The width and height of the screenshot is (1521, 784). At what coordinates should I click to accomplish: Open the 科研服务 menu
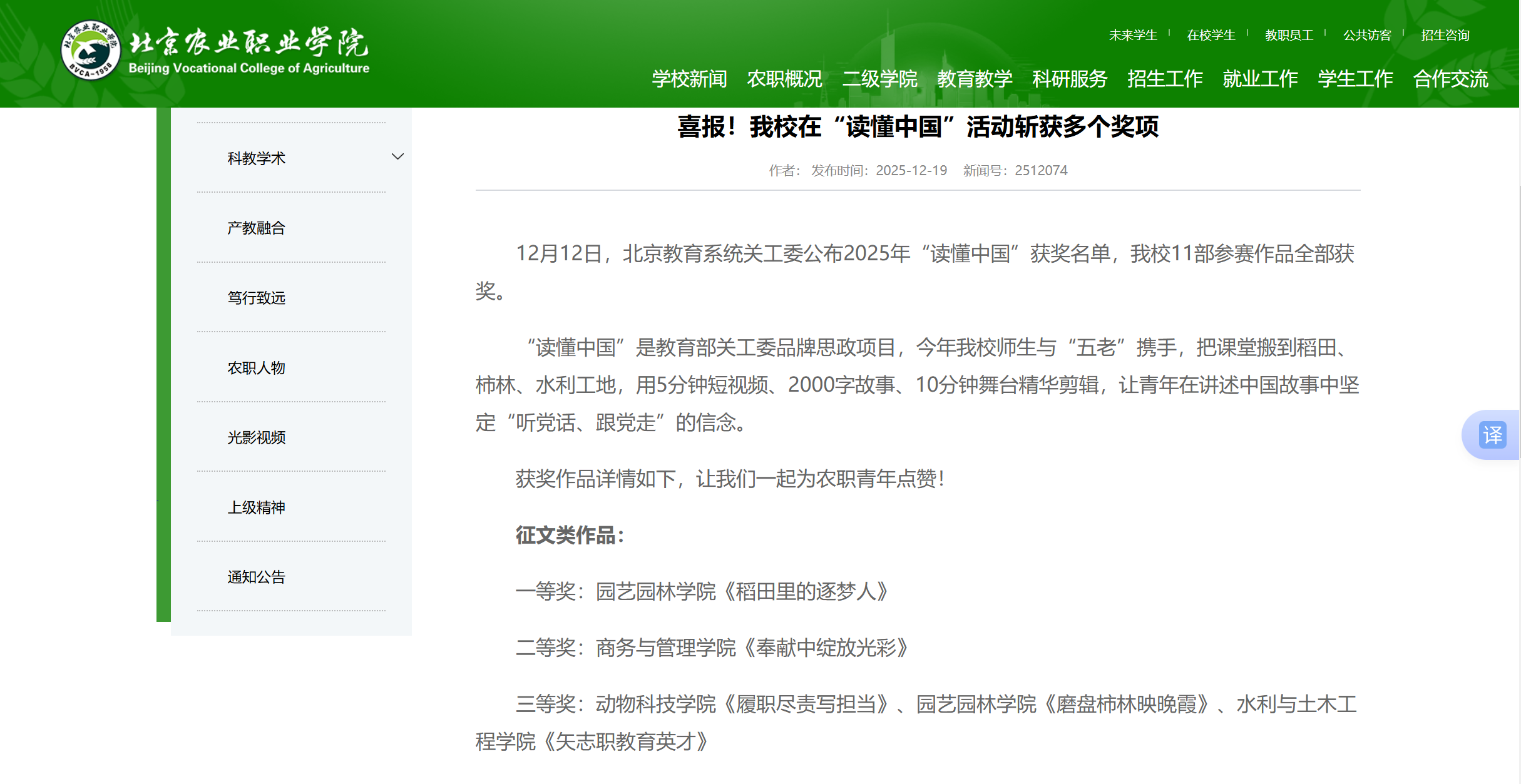[1068, 79]
